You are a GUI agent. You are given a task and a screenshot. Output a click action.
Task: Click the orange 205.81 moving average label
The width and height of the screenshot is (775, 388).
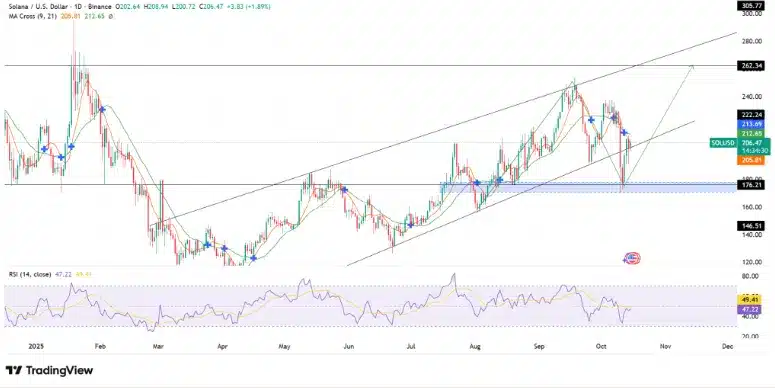pos(750,160)
